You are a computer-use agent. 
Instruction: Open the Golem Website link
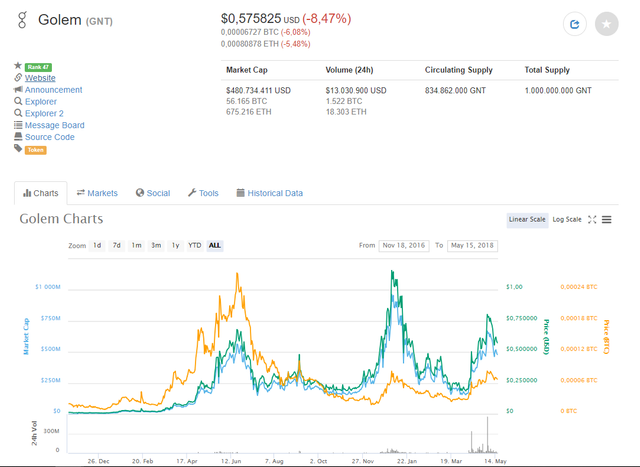pos(40,78)
